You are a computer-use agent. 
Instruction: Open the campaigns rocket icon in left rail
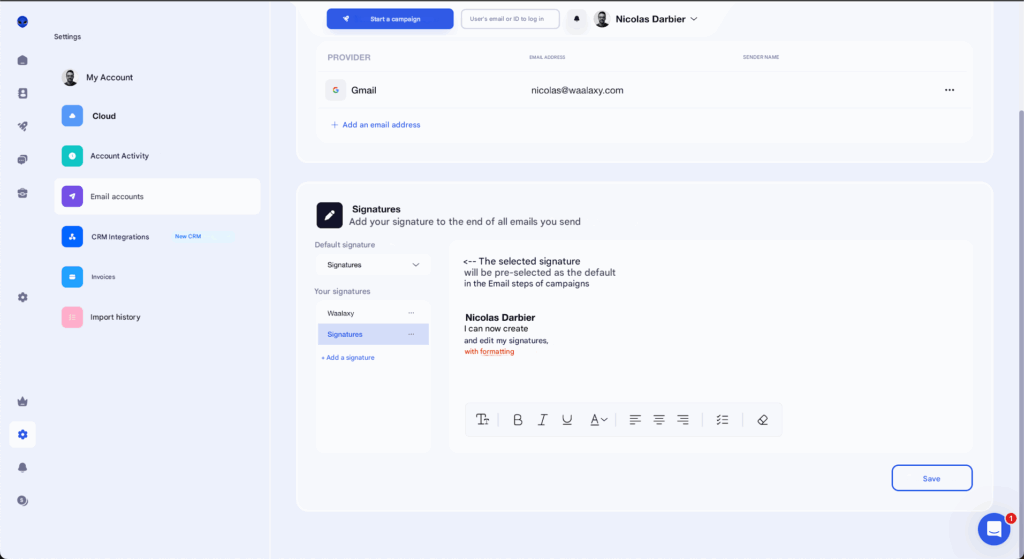(23, 127)
